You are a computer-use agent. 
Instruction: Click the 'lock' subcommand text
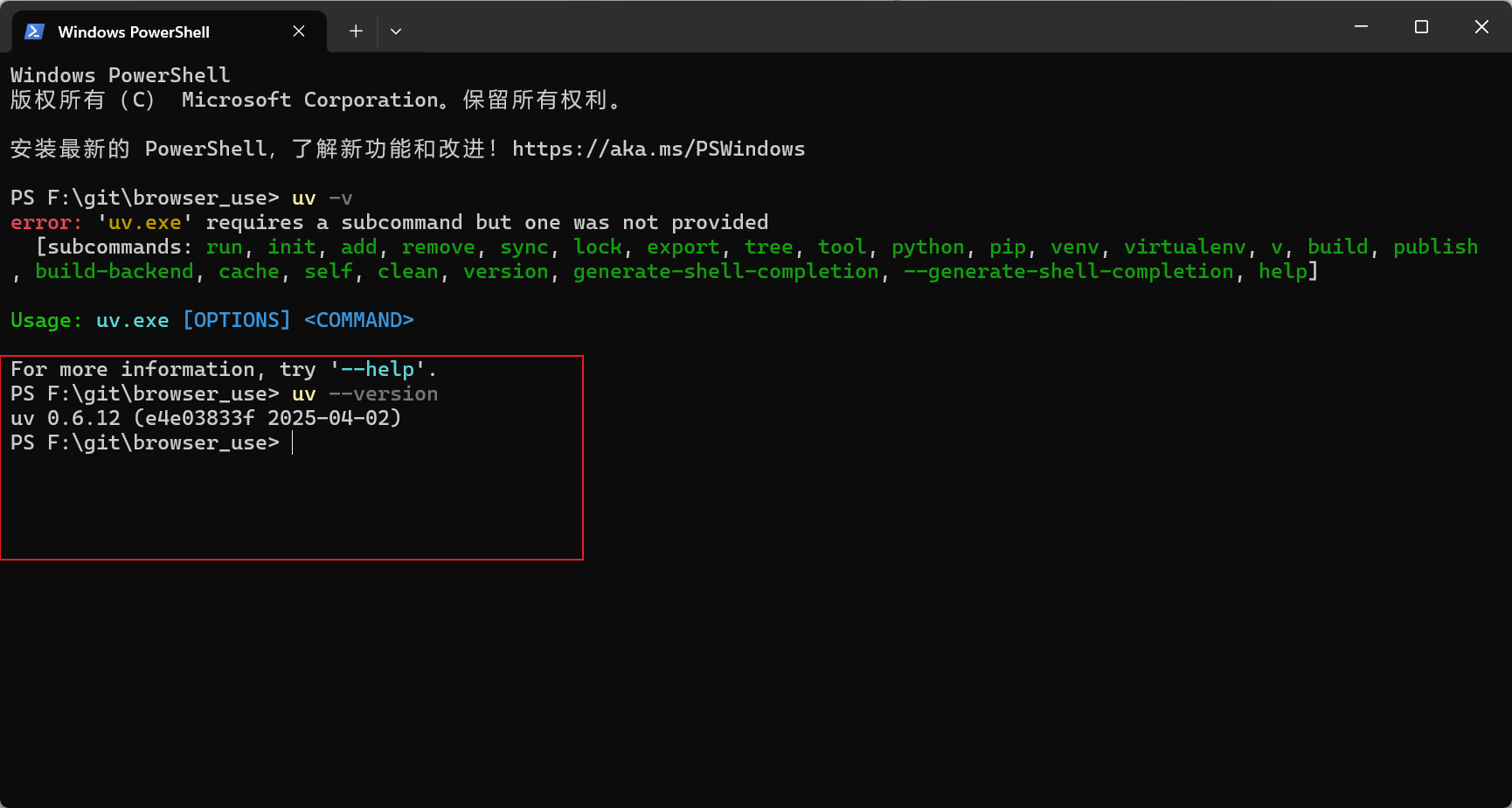[597, 247]
